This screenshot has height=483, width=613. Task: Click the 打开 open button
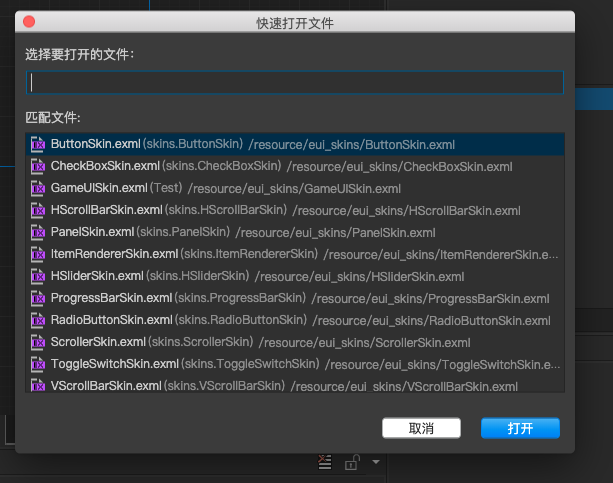pyautogui.click(x=520, y=428)
